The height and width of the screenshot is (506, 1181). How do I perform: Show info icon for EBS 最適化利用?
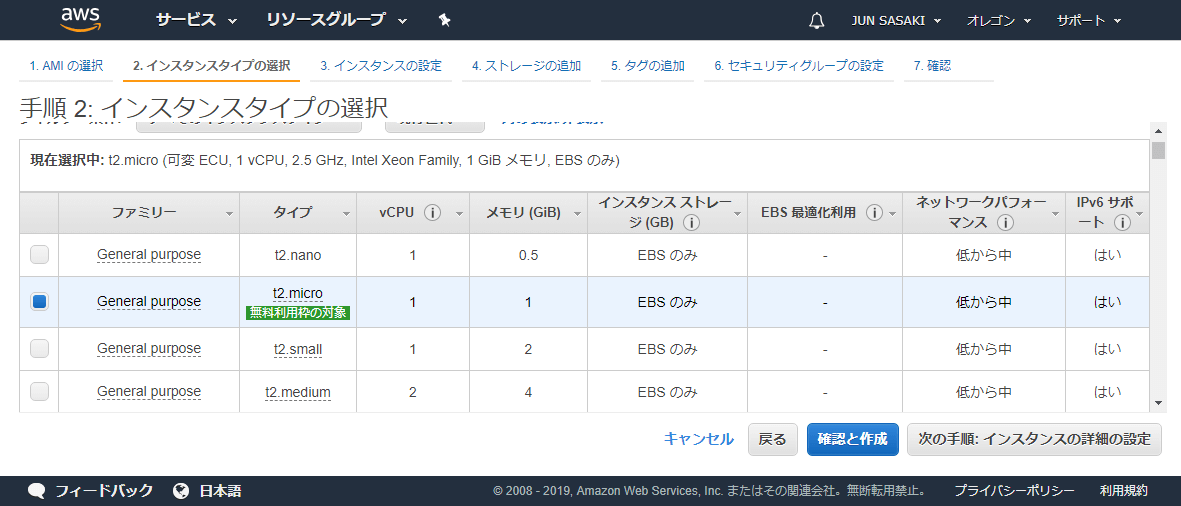(874, 213)
